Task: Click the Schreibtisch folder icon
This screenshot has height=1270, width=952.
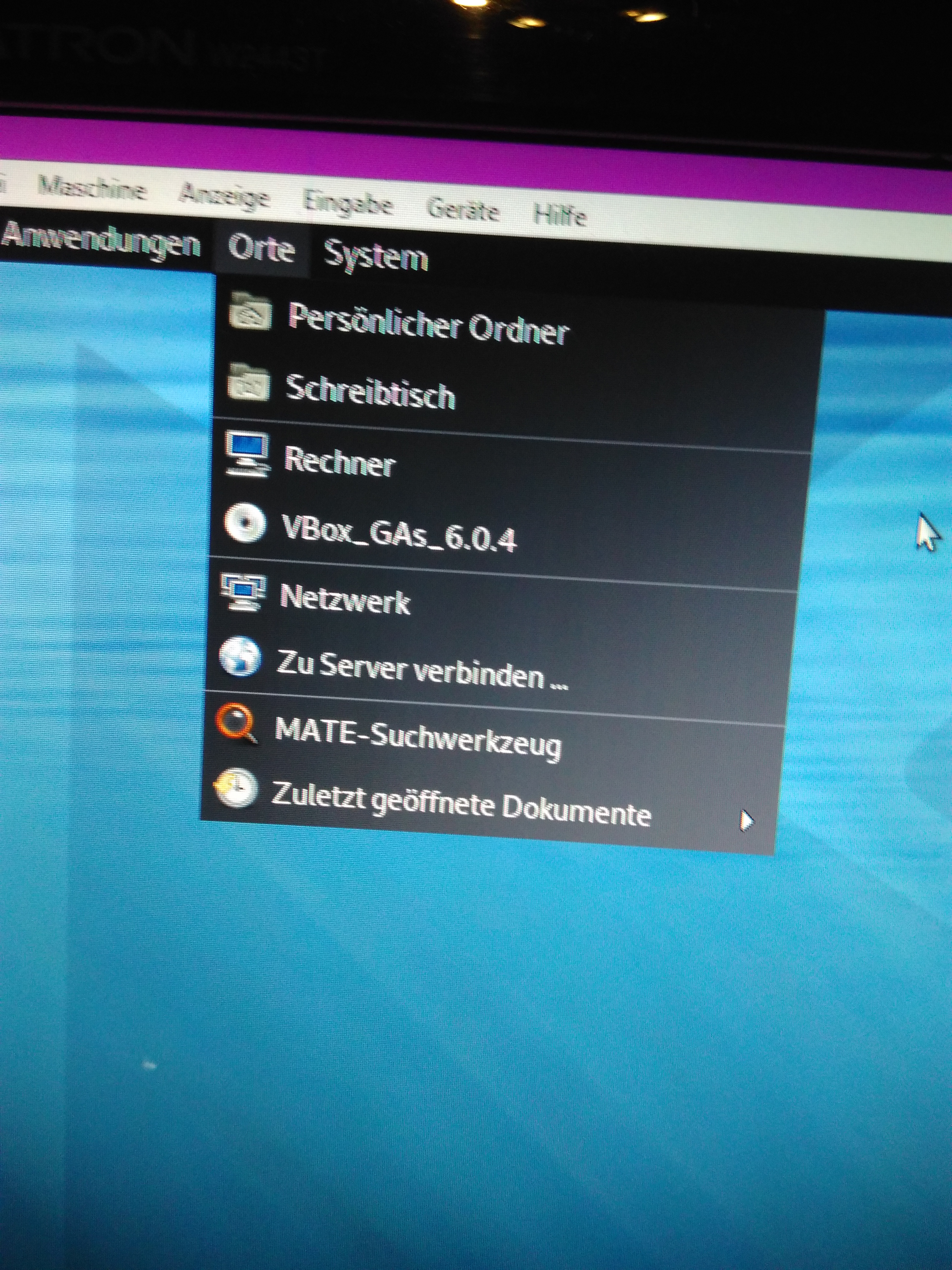Action: tap(248, 382)
